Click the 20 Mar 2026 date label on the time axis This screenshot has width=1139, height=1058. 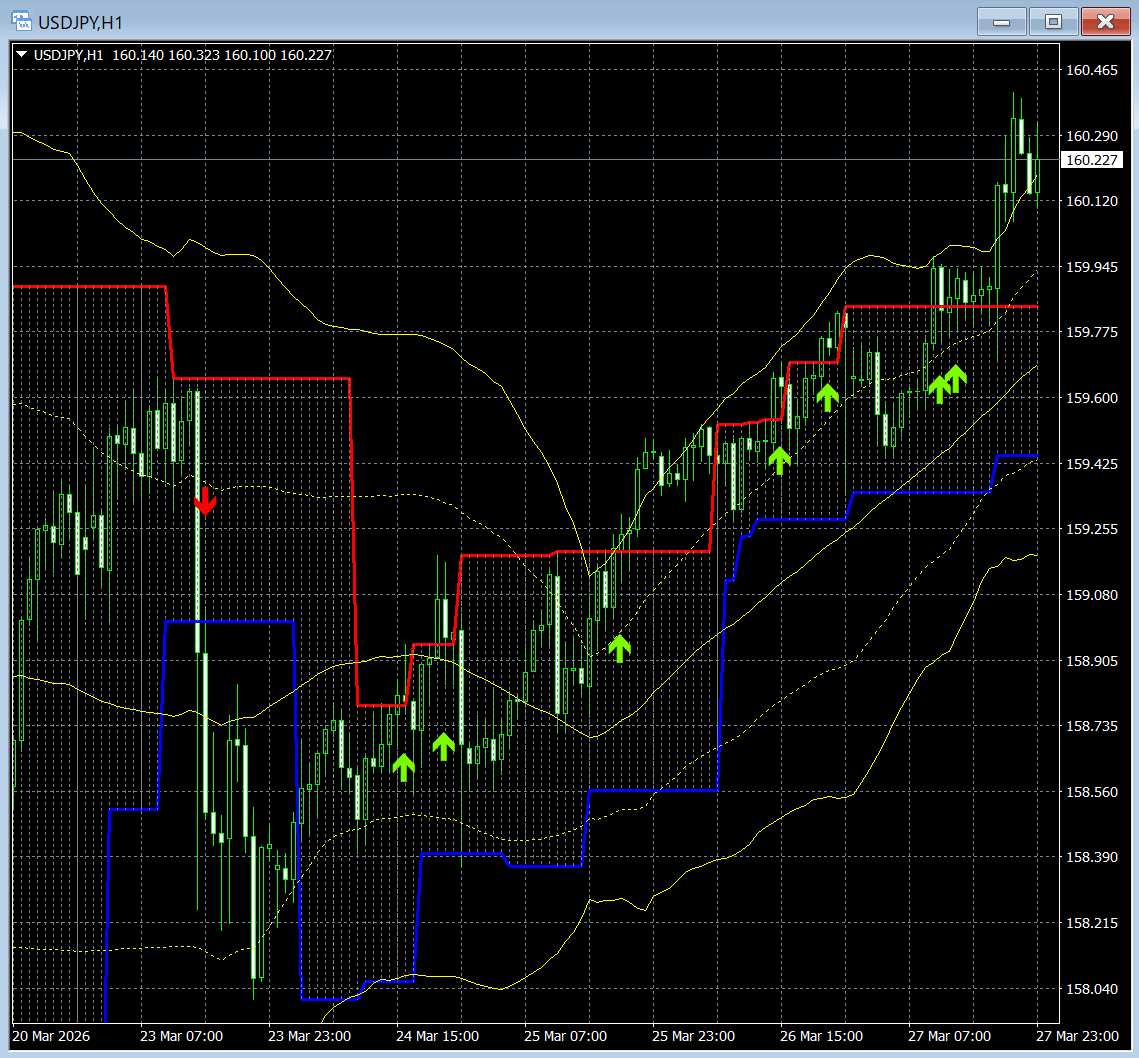click(51, 1036)
